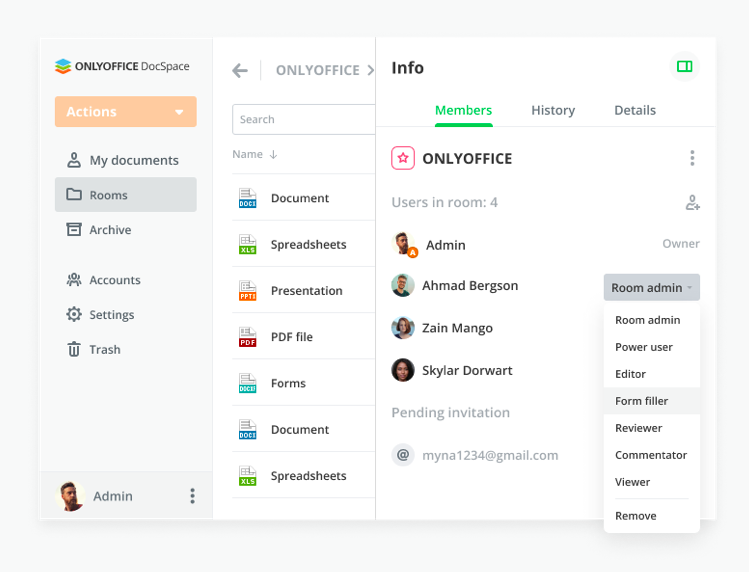
Task: Click the Archive box icon
Action: click(x=74, y=229)
